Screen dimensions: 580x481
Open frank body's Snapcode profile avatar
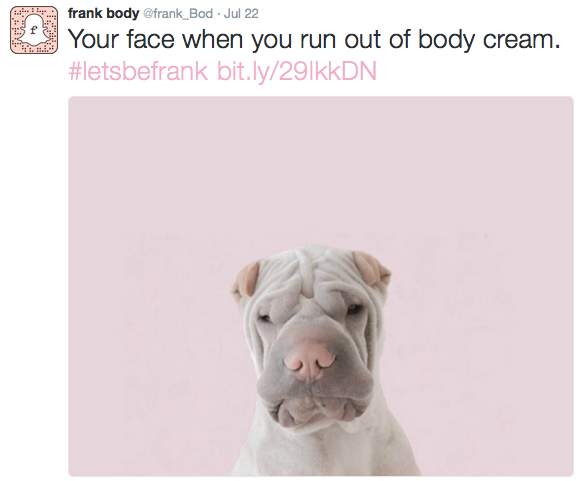tap(34, 30)
